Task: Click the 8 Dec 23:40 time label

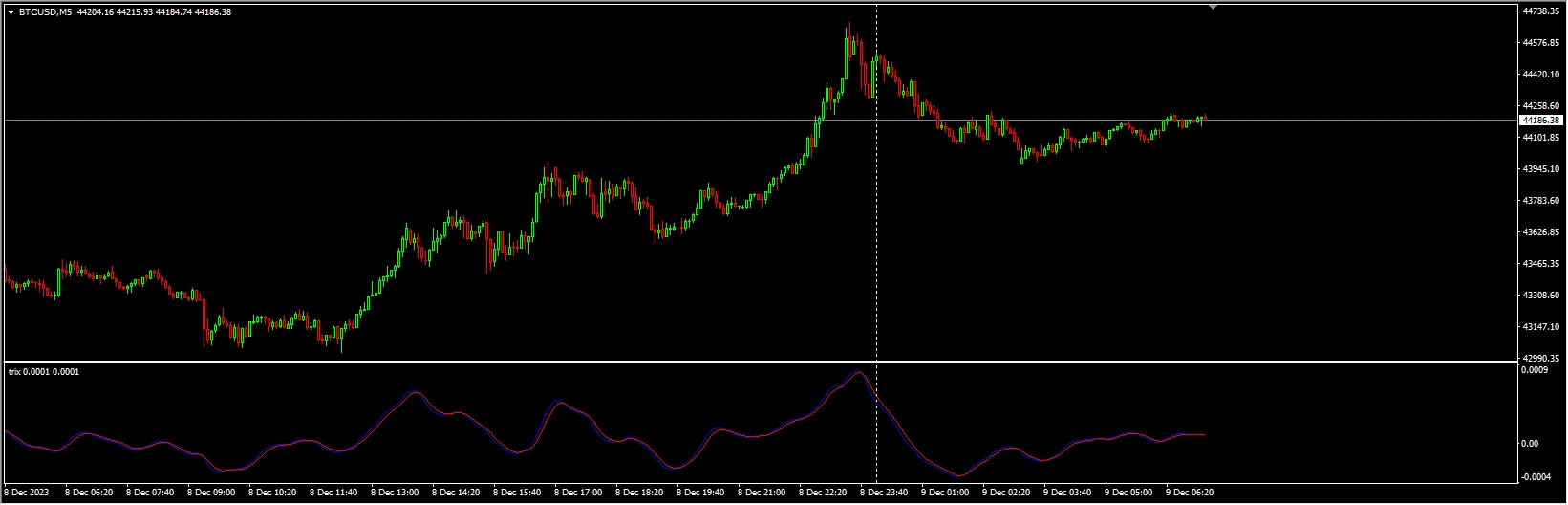Action: pyautogui.click(x=885, y=493)
